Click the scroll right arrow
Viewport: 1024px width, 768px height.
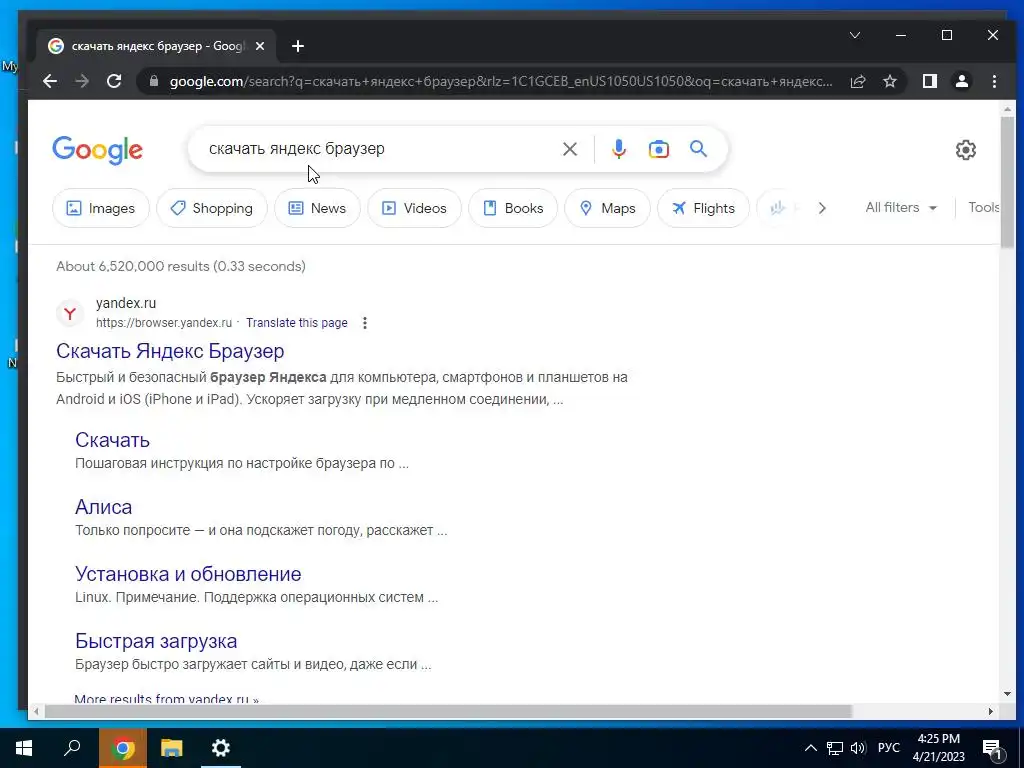tap(991, 711)
